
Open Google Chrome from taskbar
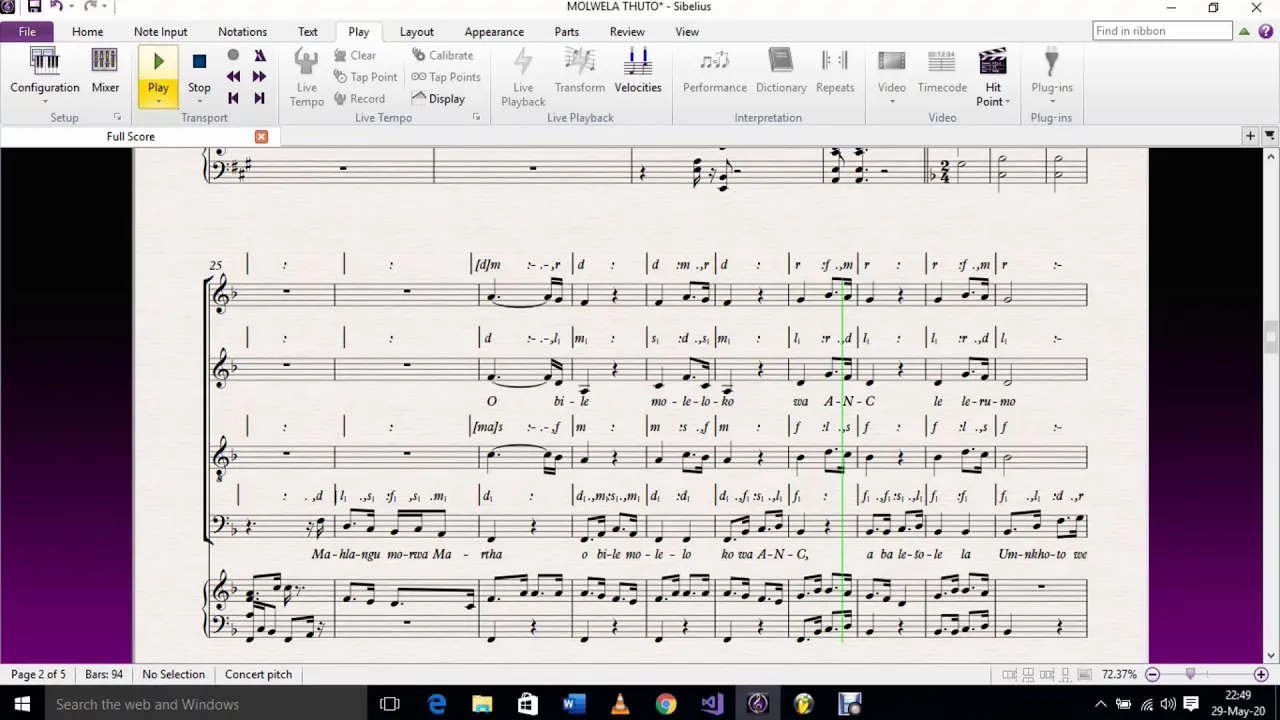(665, 704)
